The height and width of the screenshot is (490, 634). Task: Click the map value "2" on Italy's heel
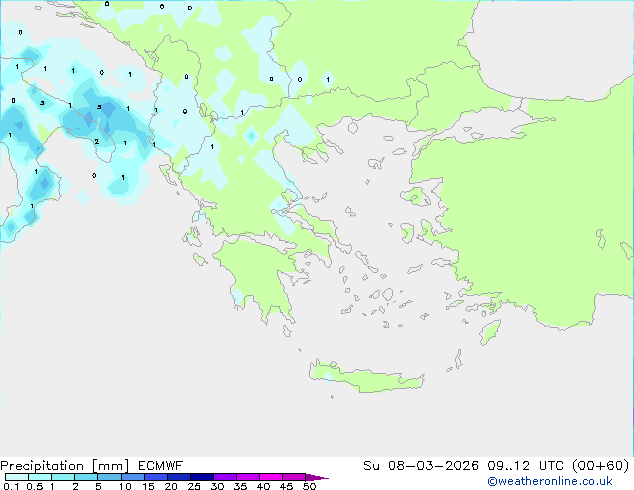click(x=96, y=142)
